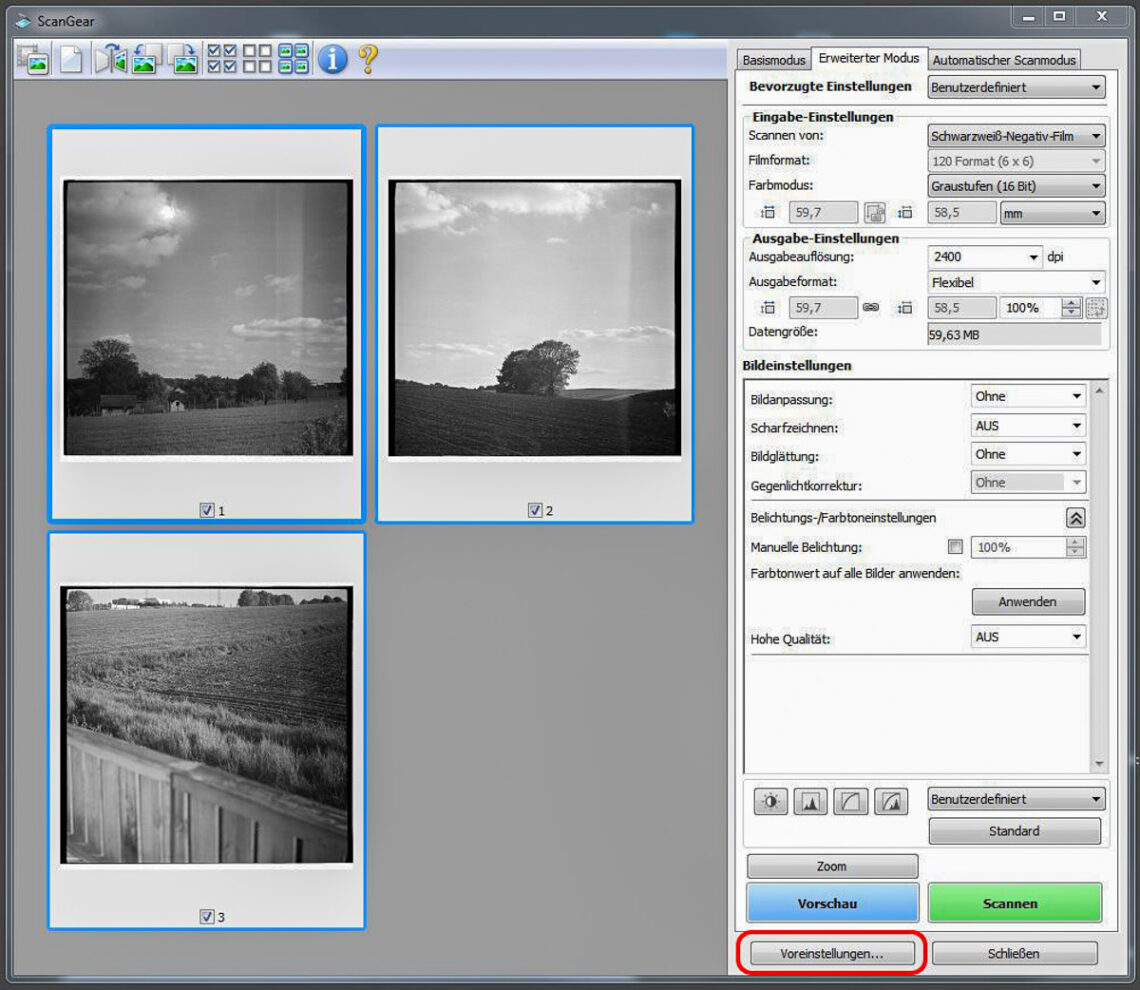Uncheck the checkbox for frame 1
1140x990 pixels.
[207, 510]
